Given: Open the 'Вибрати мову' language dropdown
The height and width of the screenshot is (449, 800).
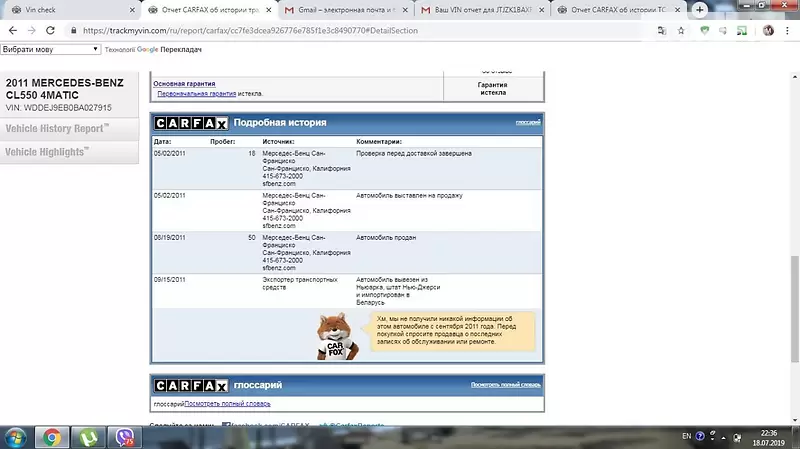Looking at the screenshot, I should (50, 49).
